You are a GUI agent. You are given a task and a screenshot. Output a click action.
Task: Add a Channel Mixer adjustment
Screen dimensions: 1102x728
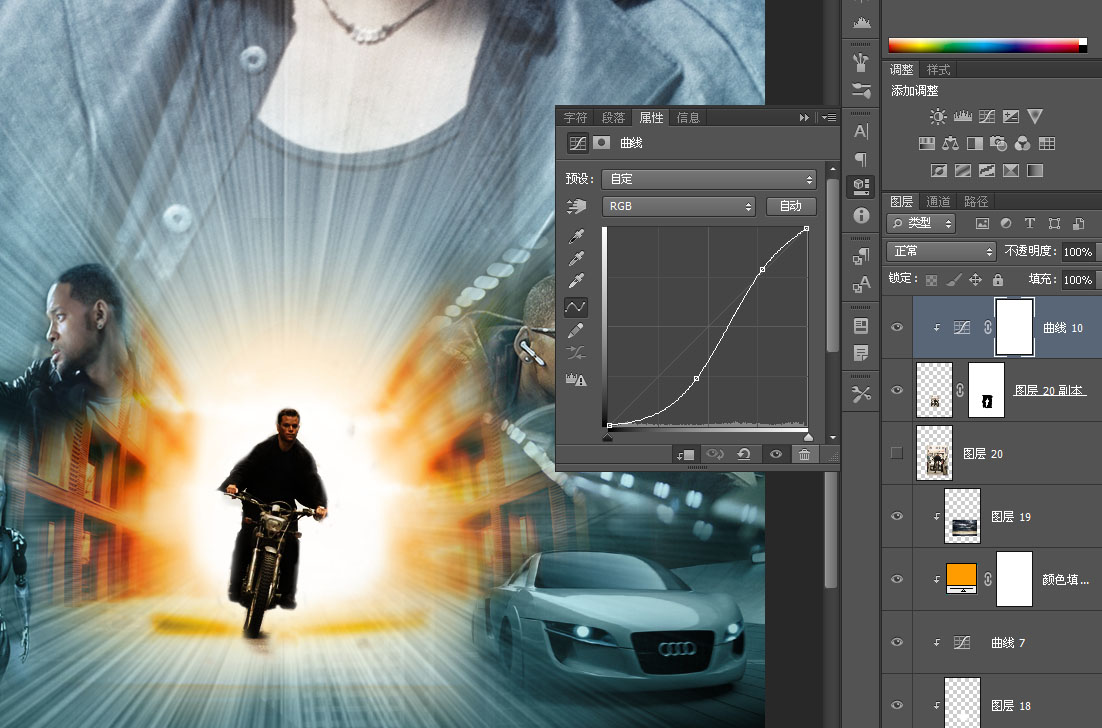[x=1023, y=143]
